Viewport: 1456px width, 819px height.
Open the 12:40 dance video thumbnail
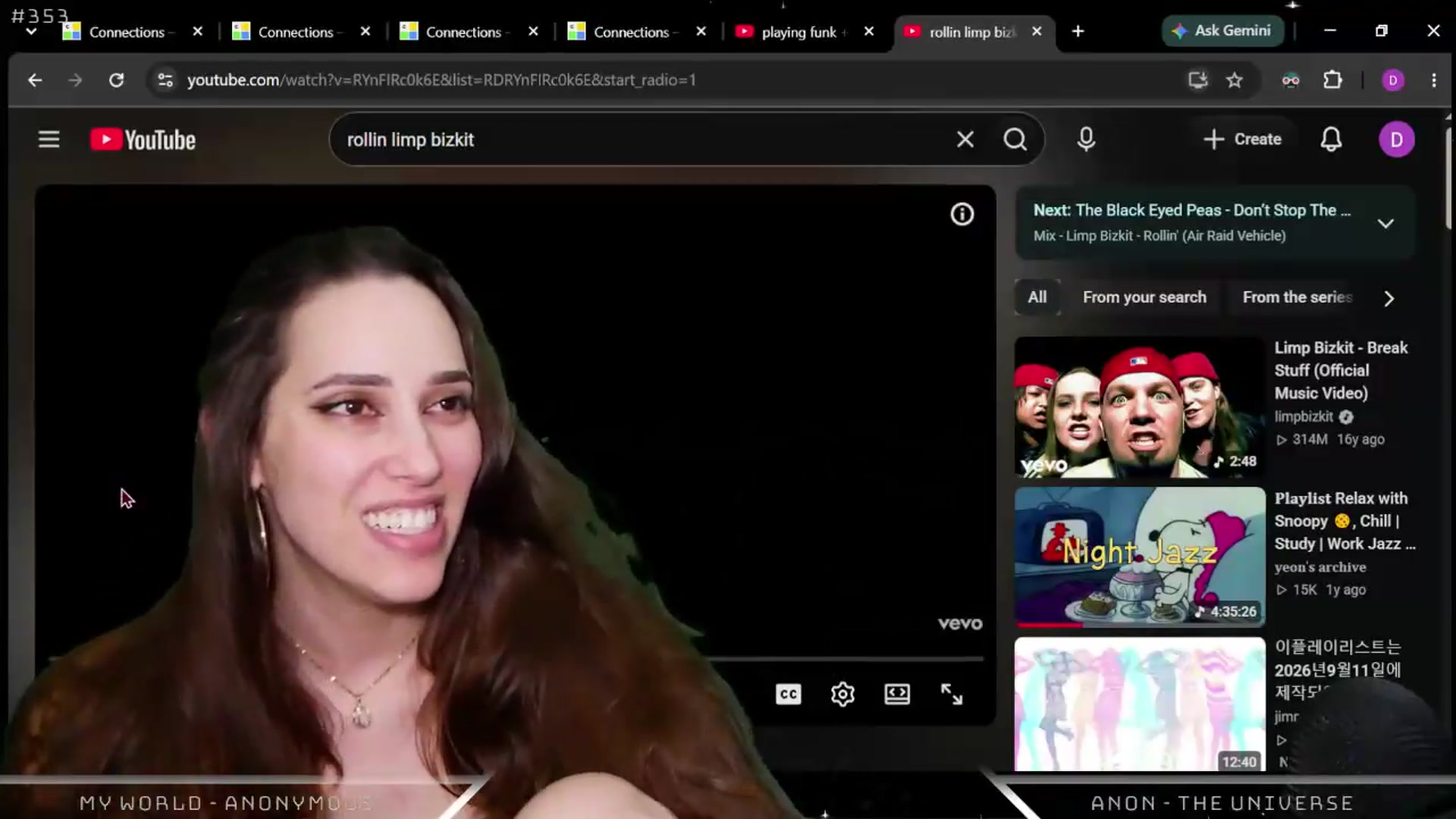(1140, 704)
